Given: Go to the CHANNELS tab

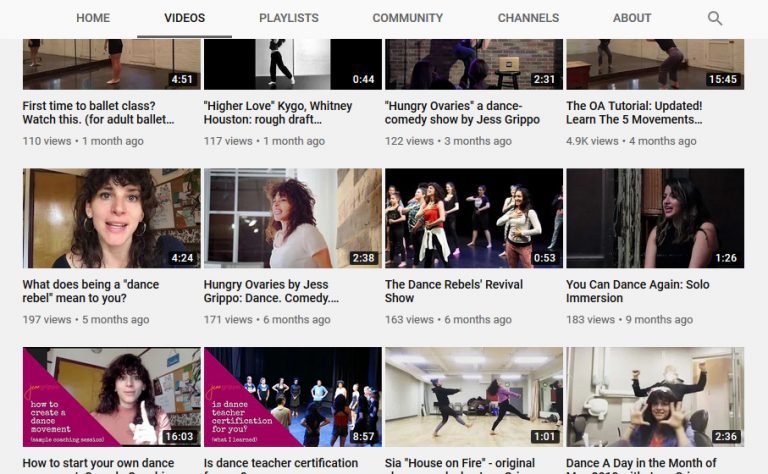Looking at the screenshot, I should point(528,18).
